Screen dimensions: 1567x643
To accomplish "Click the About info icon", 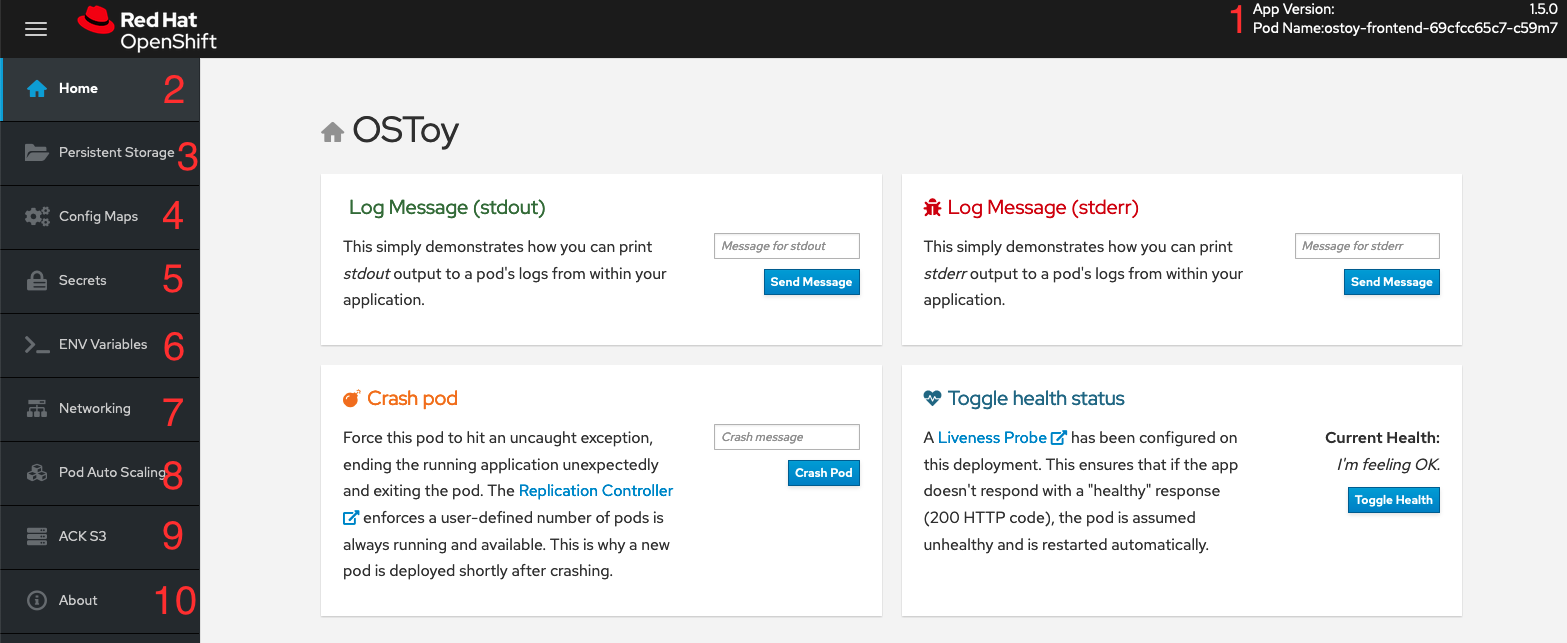I will pos(37,601).
